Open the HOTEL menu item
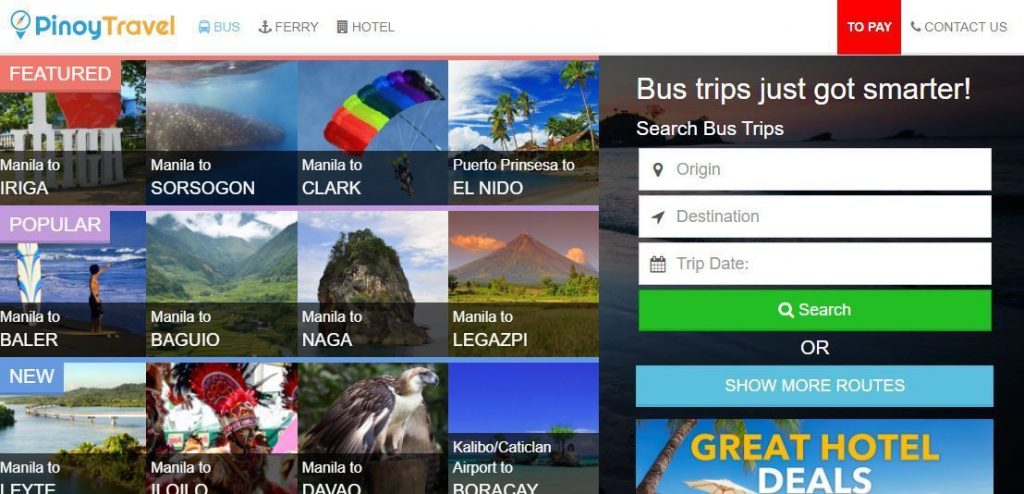The width and height of the screenshot is (1024, 494). [366, 27]
